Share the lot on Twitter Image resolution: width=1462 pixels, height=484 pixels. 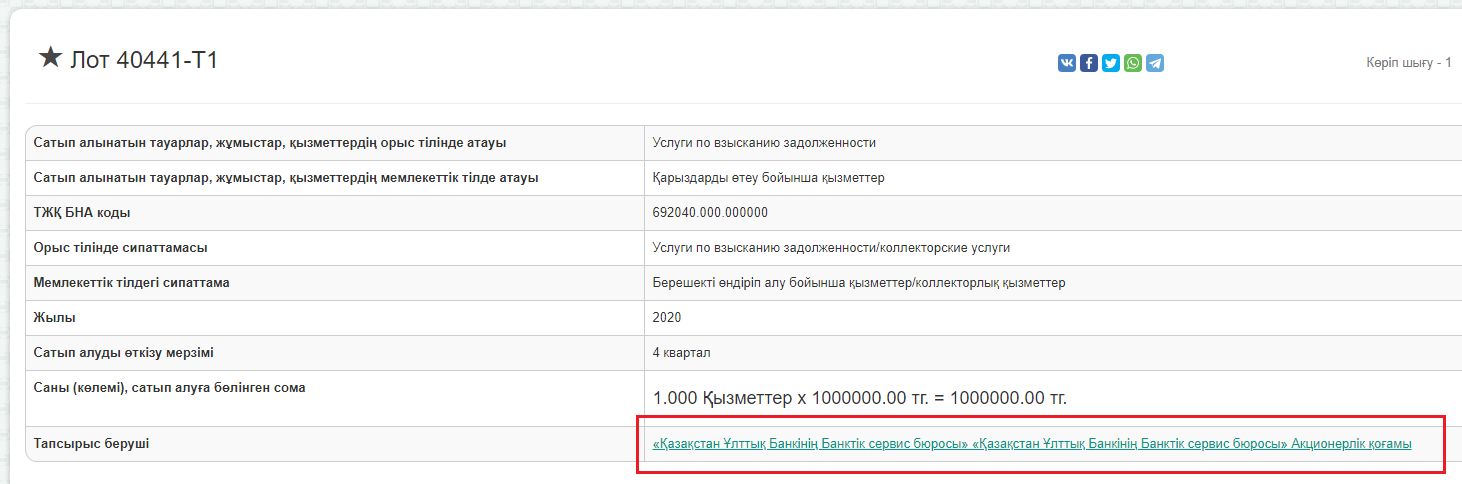point(1111,63)
